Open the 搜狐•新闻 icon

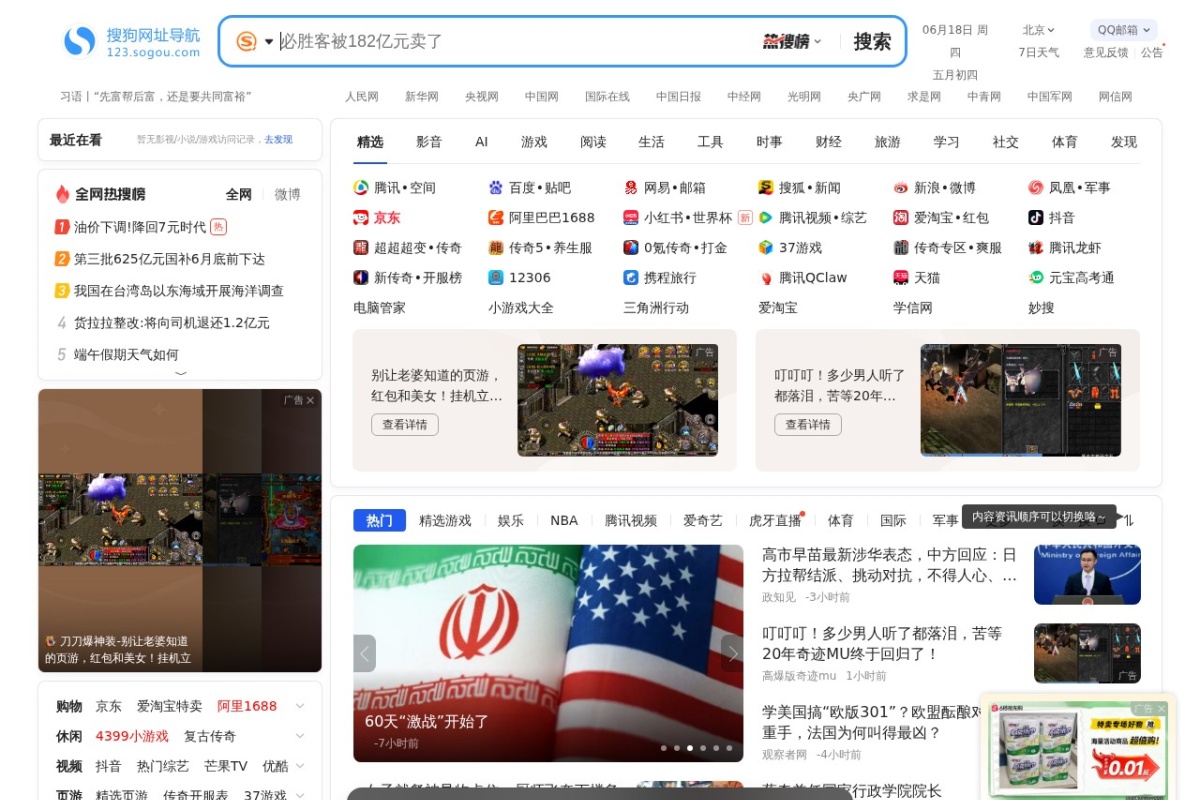tap(766, 187)
